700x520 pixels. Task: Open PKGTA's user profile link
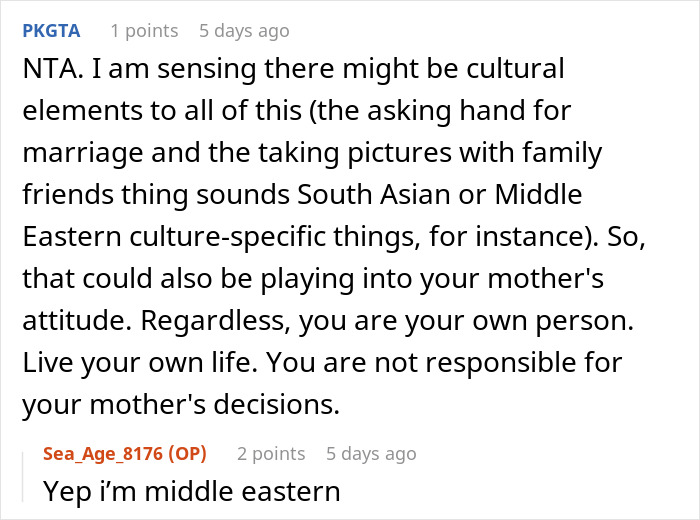[x=51, y=31]
